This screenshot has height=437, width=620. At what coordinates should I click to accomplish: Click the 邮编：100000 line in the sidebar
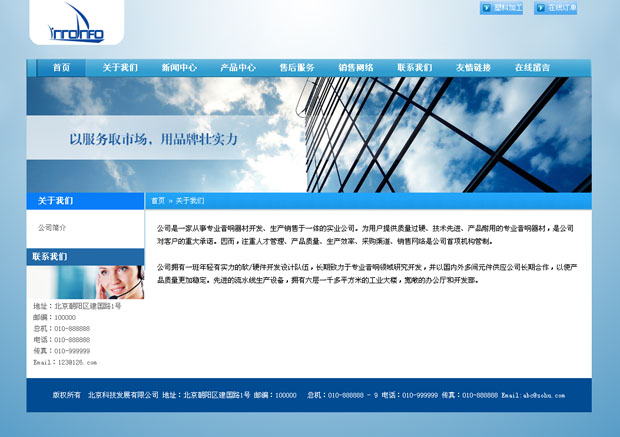click(x=55, y=317)
